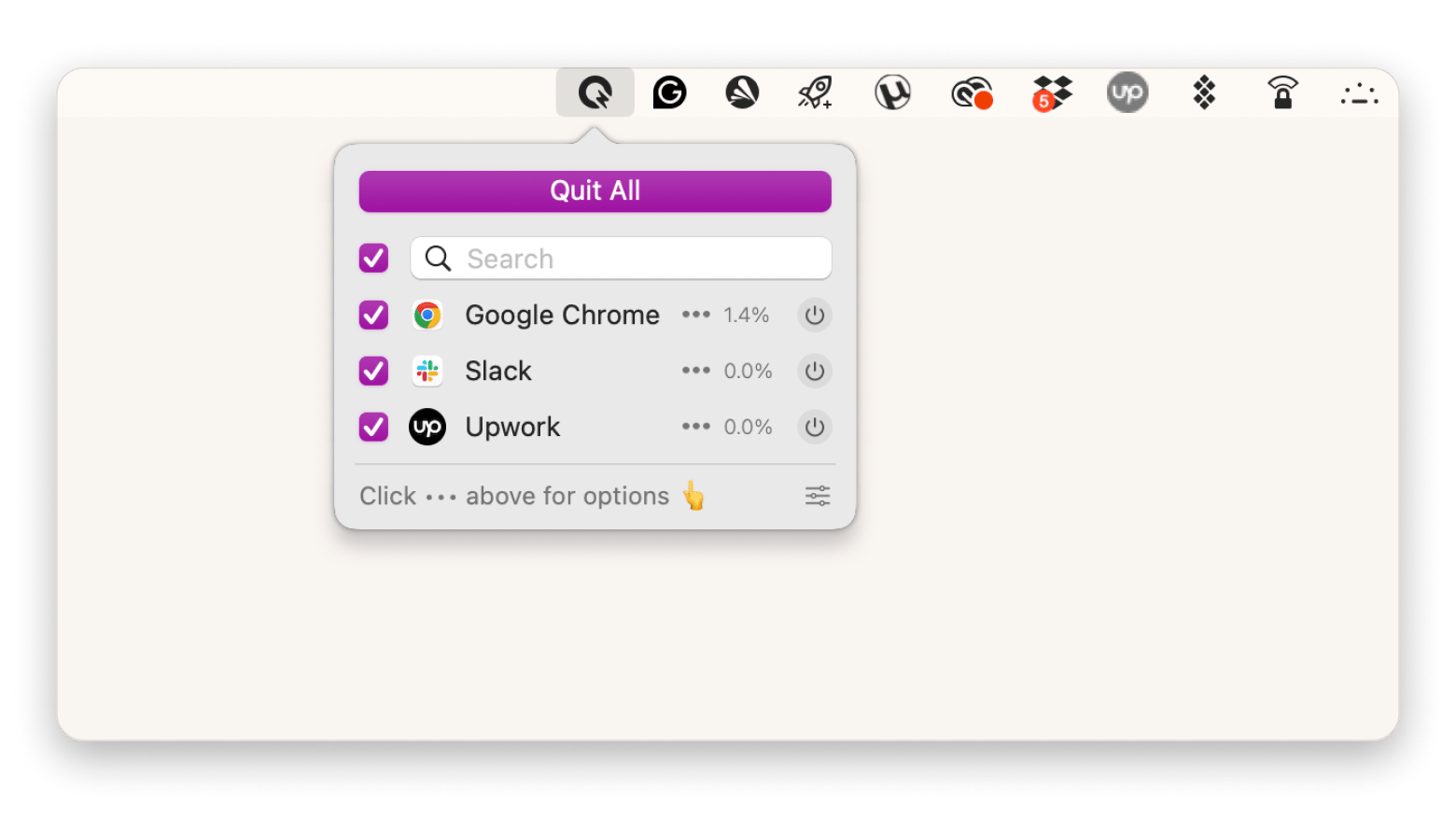1456x816 pixels.
Task: Open options for Google Chrome via ellipsis
Action: point(696,315)
